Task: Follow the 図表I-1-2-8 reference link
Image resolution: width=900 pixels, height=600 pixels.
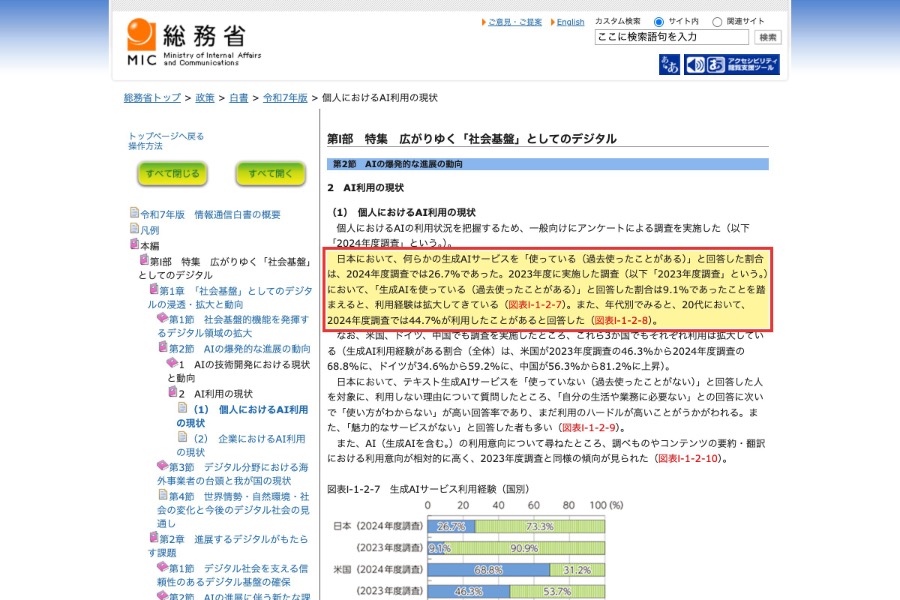Action: click(621, 320)
